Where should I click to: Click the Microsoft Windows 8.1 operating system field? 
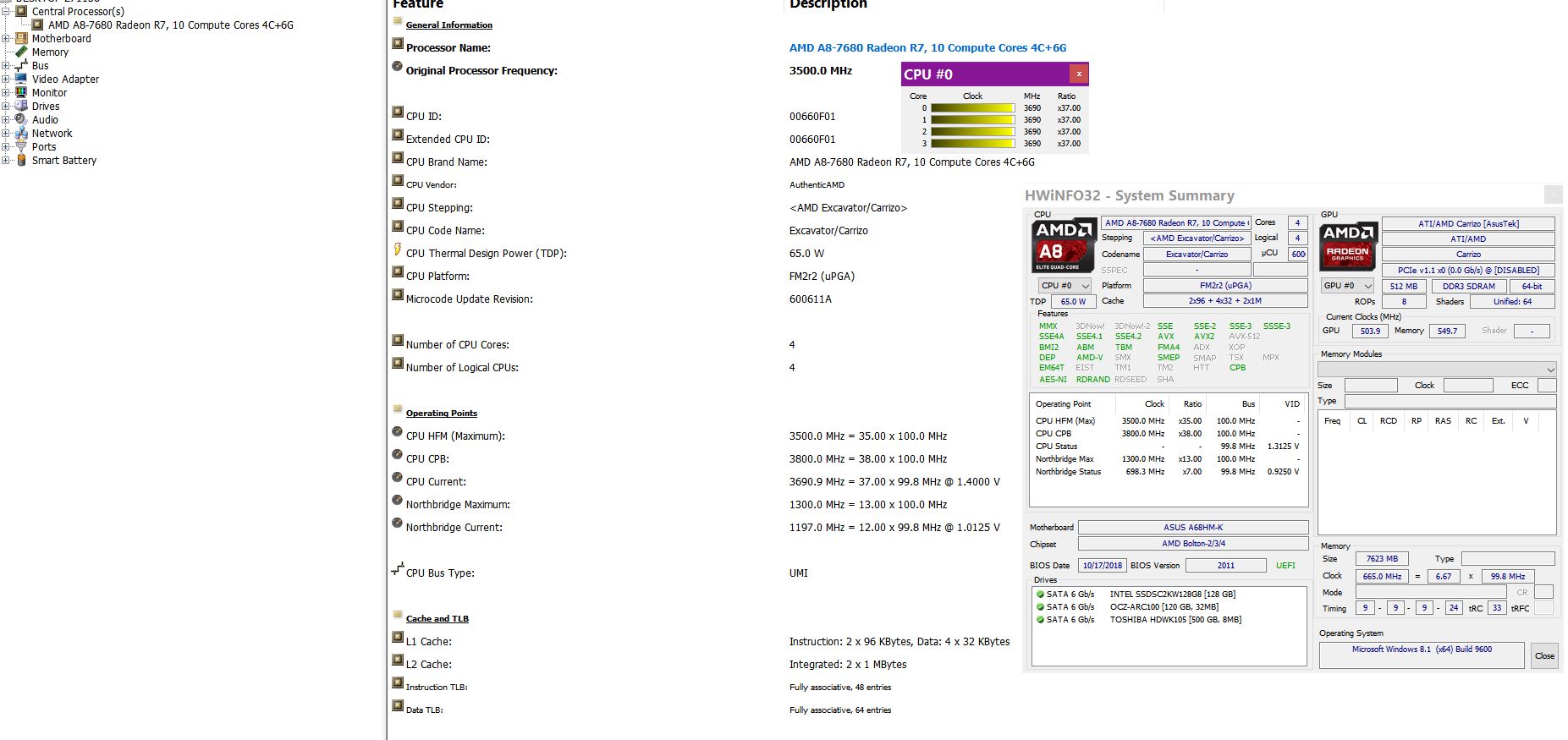coord(1422,655)
